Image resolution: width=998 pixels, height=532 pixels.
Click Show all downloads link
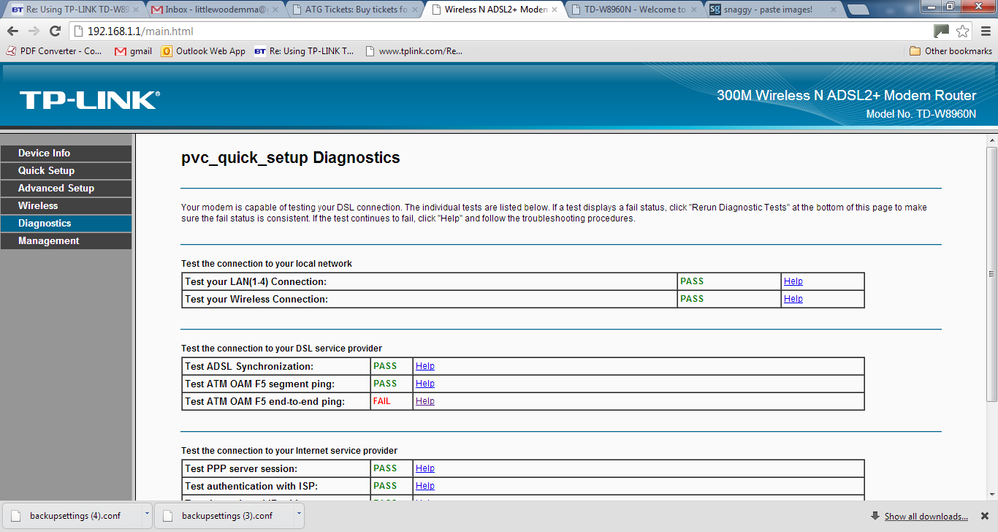pos(926,516)
